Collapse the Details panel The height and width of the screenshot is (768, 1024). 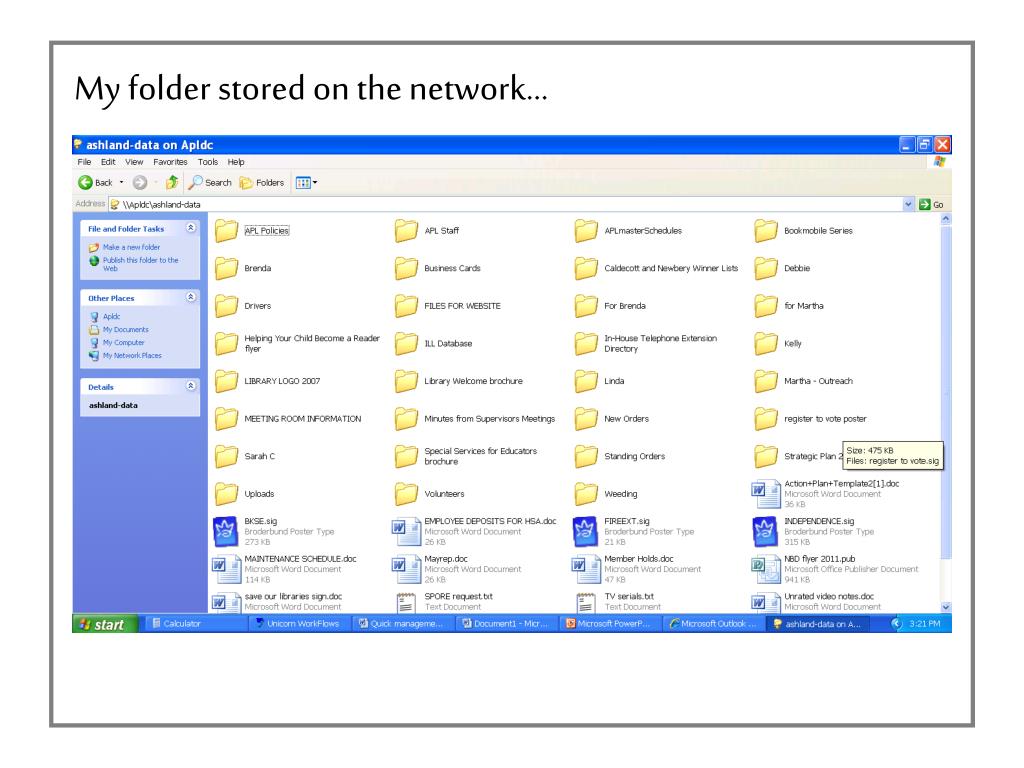point(191,386)
